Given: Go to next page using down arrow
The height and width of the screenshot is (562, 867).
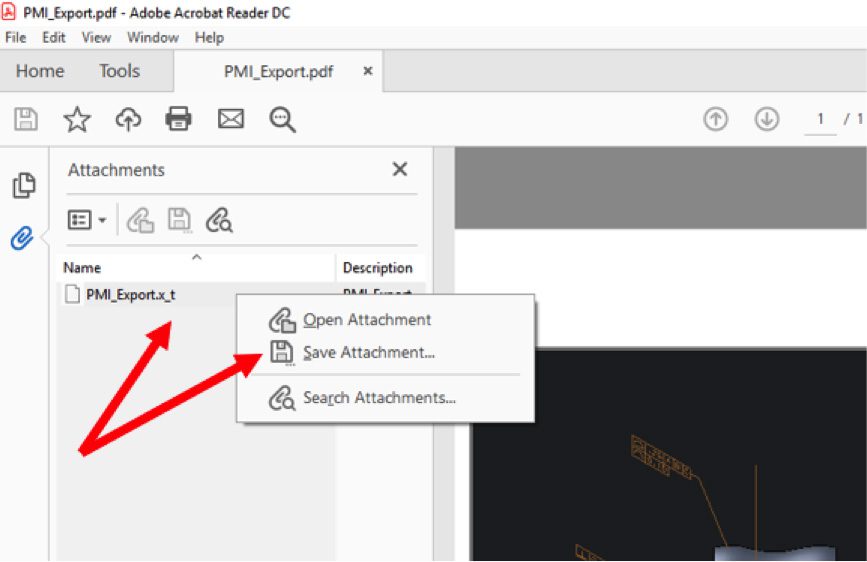Looking at the screenshot, I should point(767,119).
